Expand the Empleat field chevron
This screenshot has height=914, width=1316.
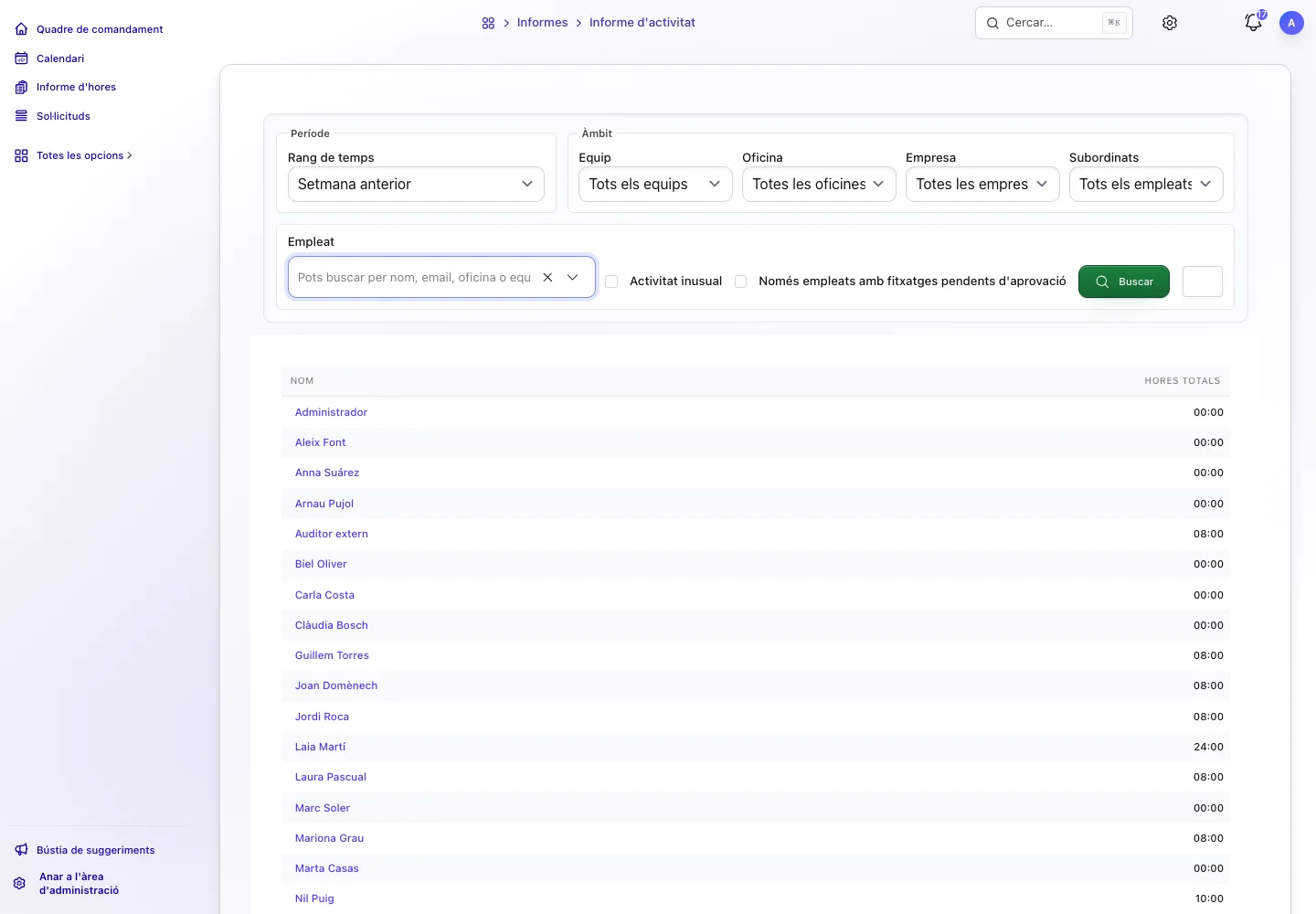click(x=572, y=277)
